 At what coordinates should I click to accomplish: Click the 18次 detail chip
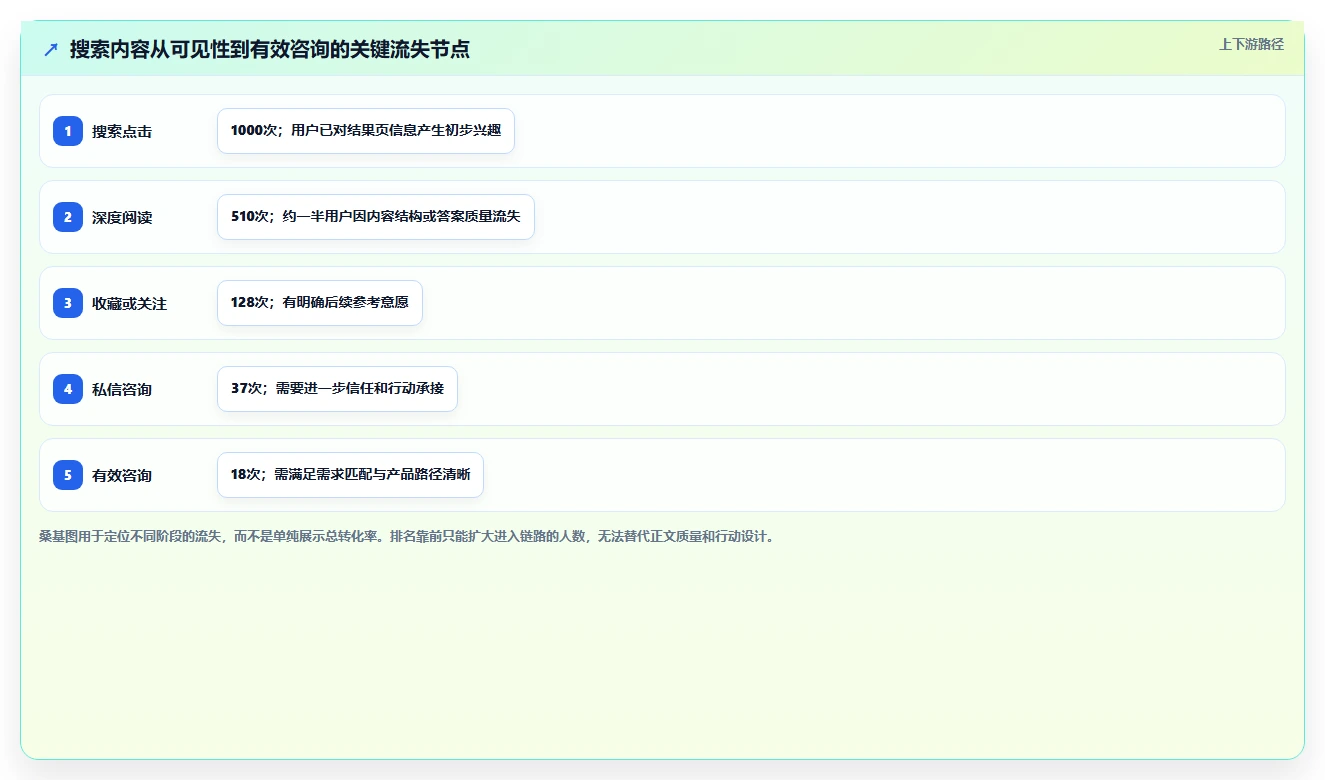[x=350, y=475]
